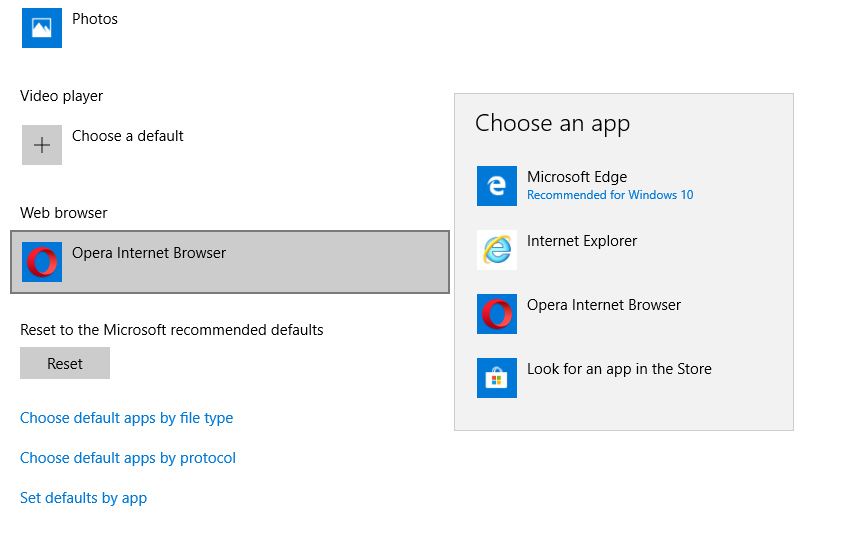
Task: Open Choose default apps by file type
Action: coord(126,418)
